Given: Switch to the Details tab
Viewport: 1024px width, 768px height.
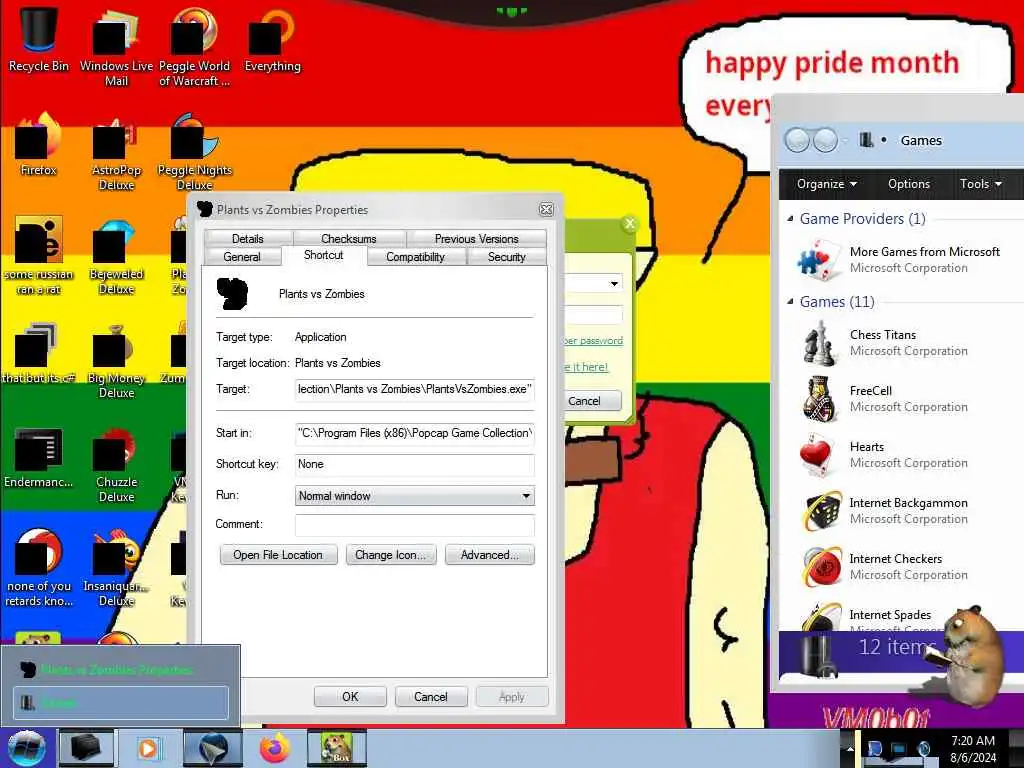Looking at the screenshot, I should pyautogui.click(x=248, y=238).
